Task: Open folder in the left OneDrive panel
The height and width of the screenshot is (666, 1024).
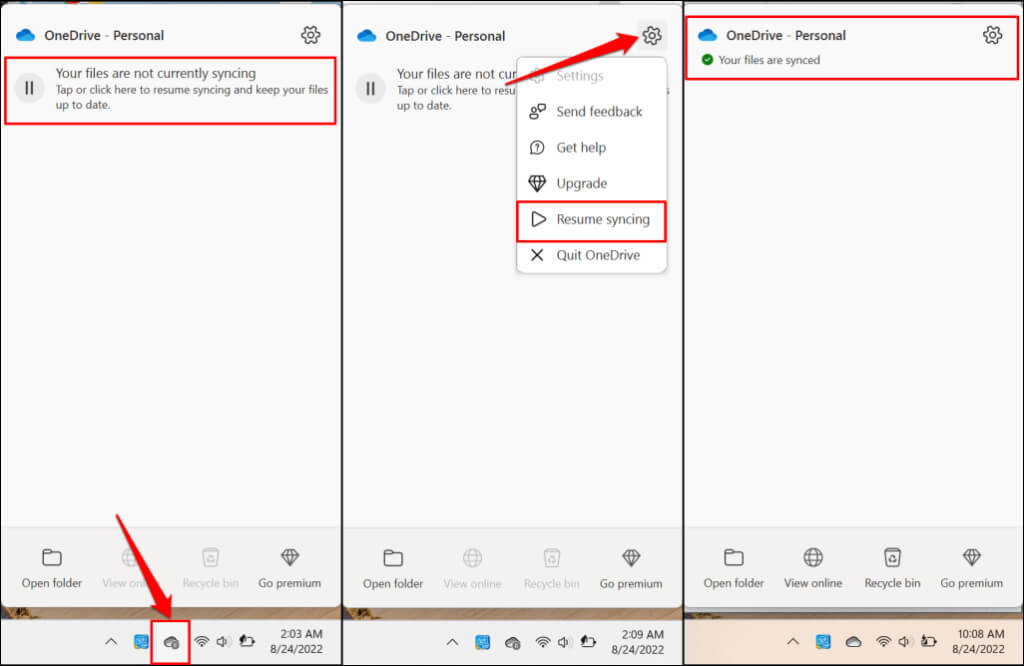Action: click(x=52, y=569)
